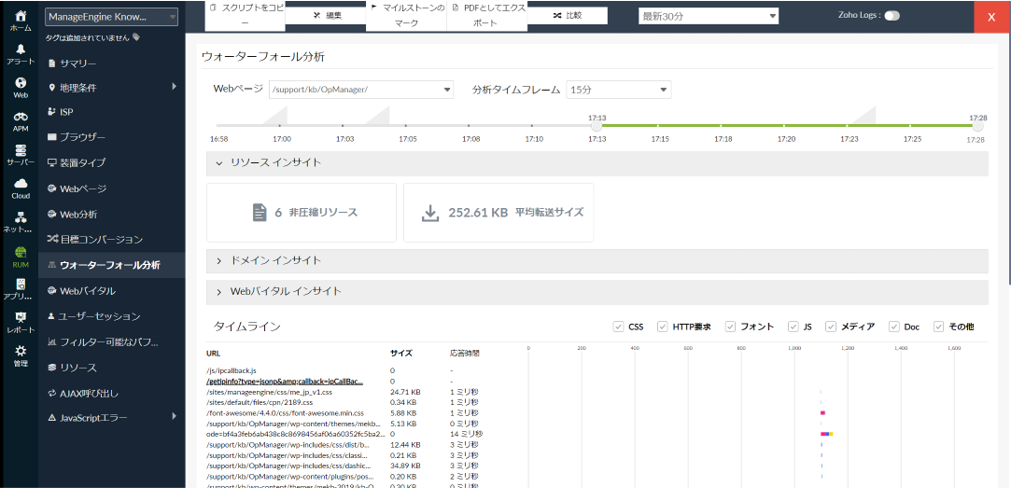This screenshot has width=1011, height=488.
Task: Click the pink bar for font-awesome.min.css
Action: coord(823,413)
